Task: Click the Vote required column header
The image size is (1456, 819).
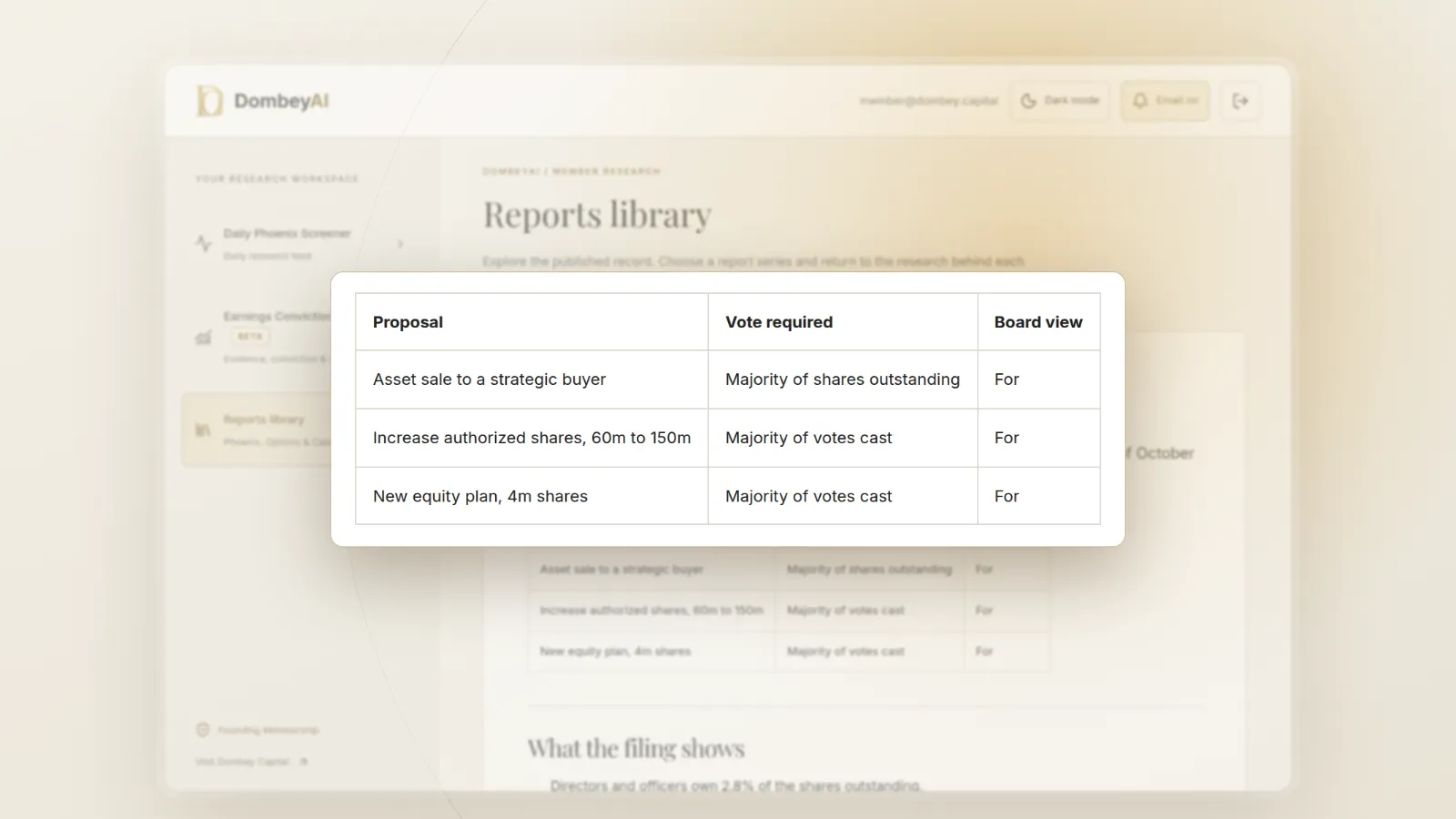Action: (x=843, y=322)
